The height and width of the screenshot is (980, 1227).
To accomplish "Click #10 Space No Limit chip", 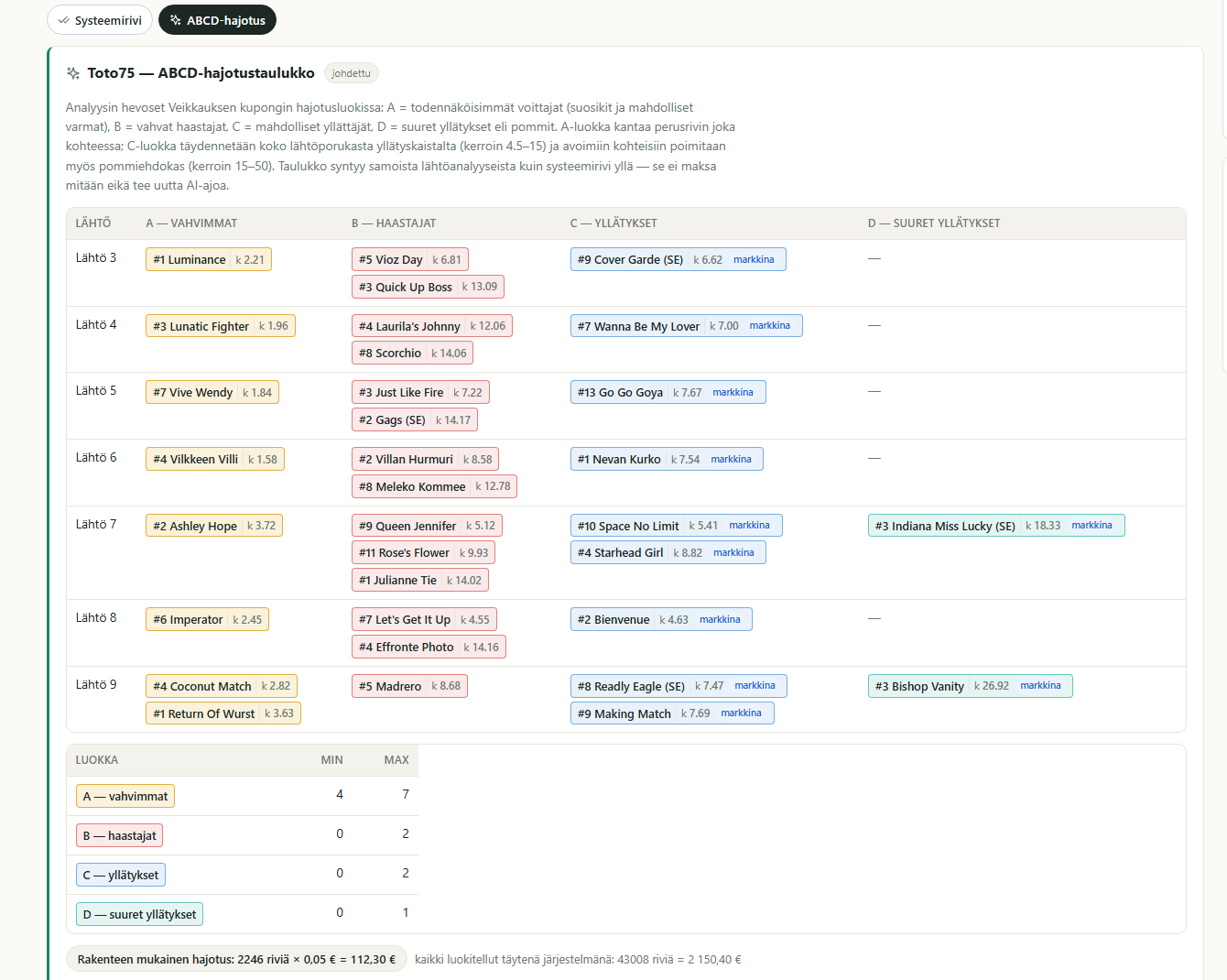I will coord(677,526).
